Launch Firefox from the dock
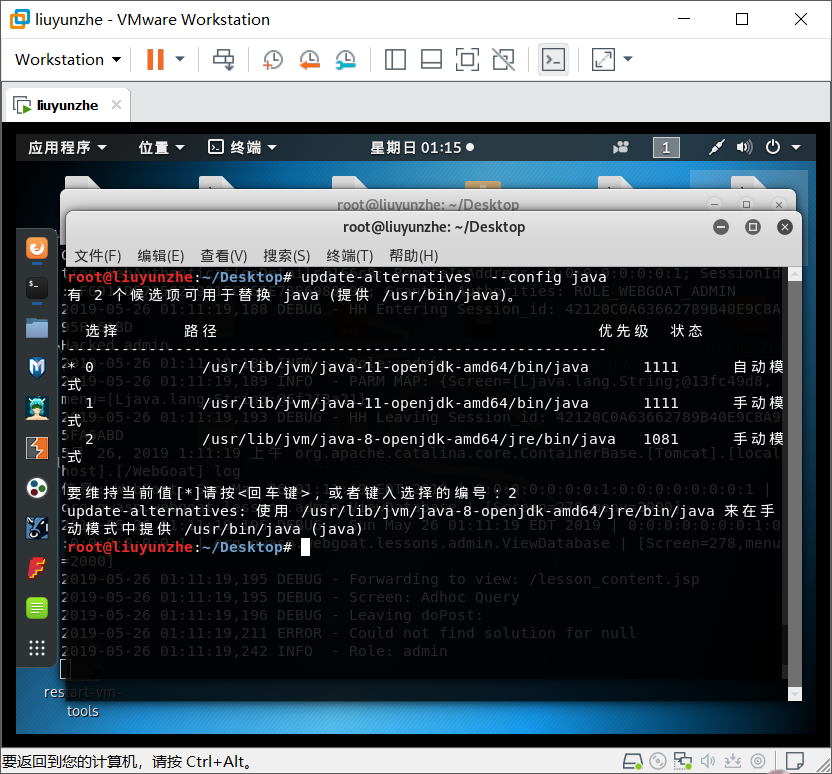 point(37,248)
